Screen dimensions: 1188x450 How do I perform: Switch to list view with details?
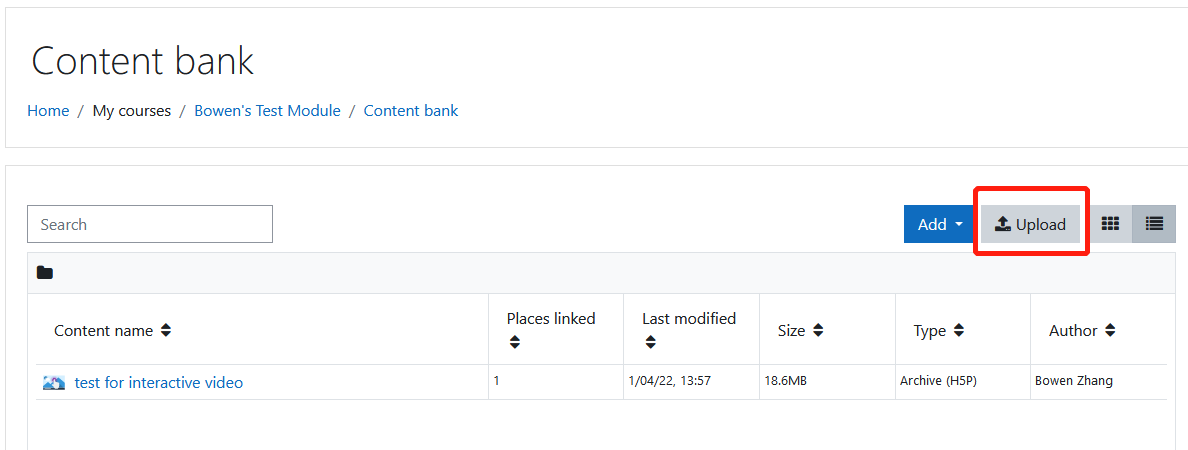click(x=1154, y=224)
